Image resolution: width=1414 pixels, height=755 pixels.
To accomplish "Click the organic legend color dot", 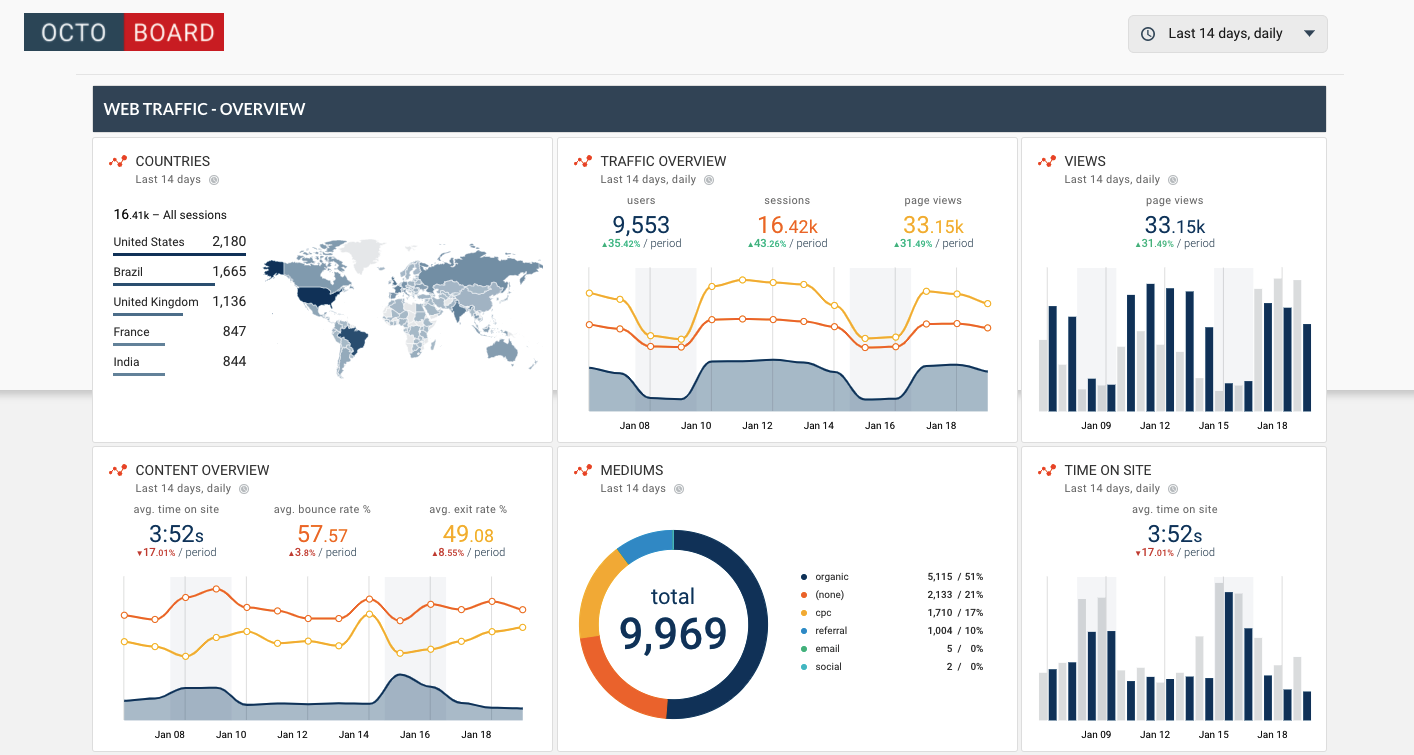I will click(x=804, y=577).
